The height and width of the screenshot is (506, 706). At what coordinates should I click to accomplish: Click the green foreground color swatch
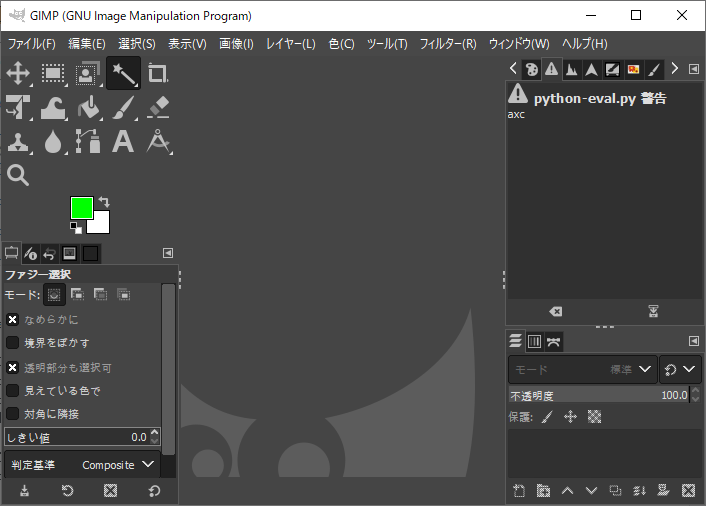click(x=82, y=208)
